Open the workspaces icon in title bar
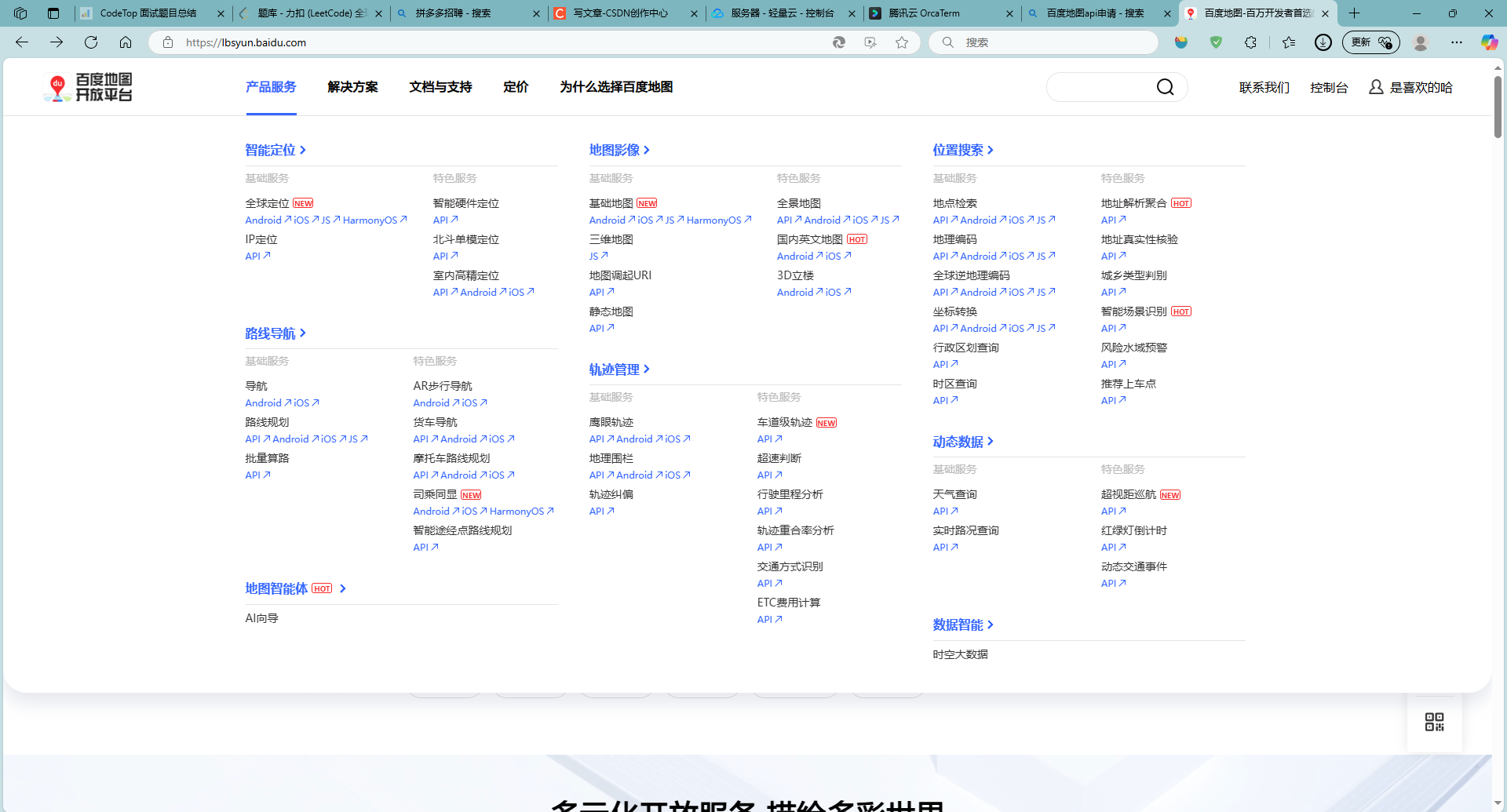This screenshot has height=812, width=1507. click(x=20, y=13)
